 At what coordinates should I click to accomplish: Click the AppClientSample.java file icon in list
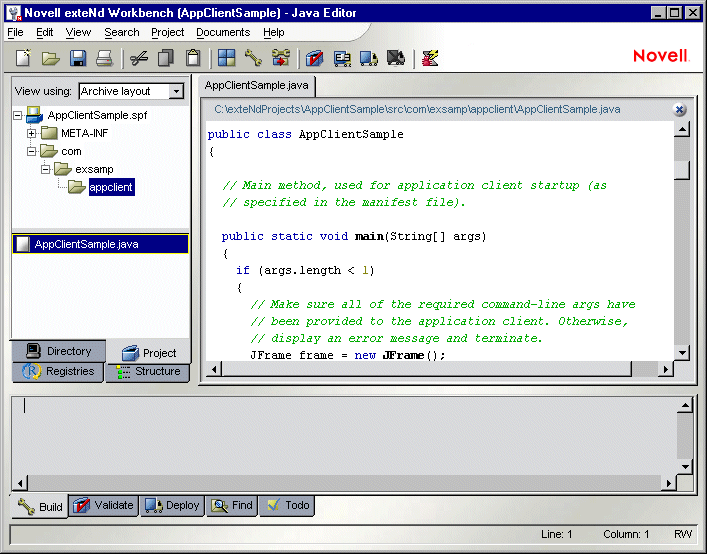(23, 244)
